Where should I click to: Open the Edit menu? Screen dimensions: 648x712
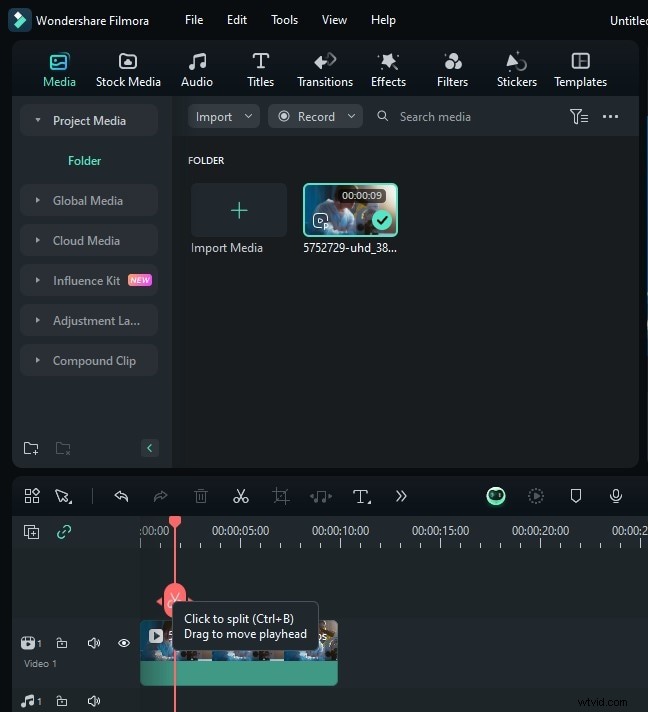coord(237,20)
